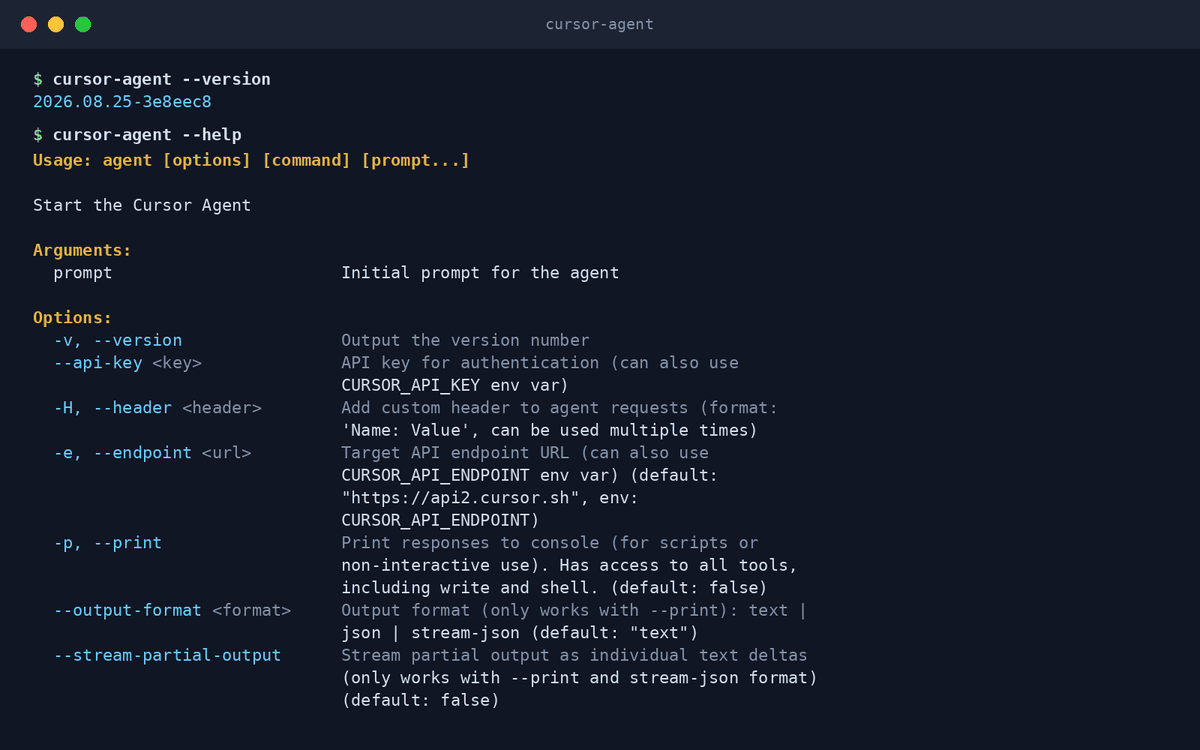Screen dimensions: 1200x750
Task: Click the -v, --version option
Action: [x=118, y=340]
